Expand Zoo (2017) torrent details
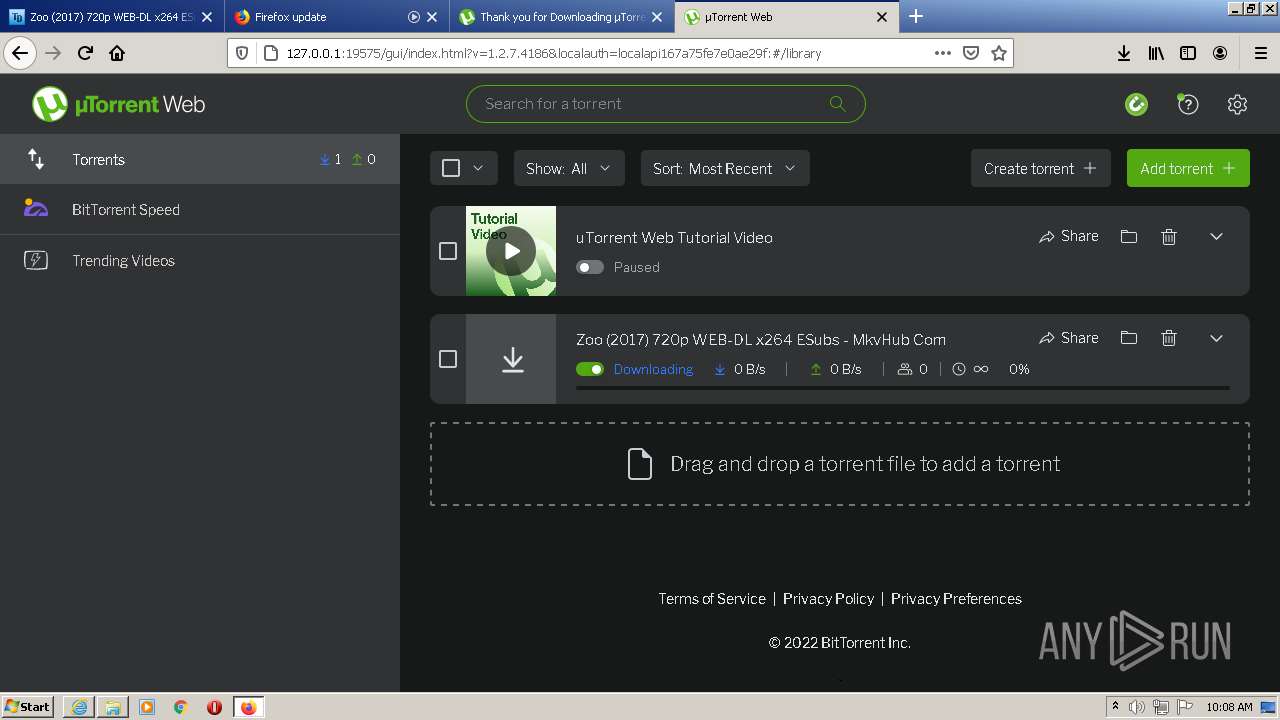1280x720 pixels. point(1216,338)
